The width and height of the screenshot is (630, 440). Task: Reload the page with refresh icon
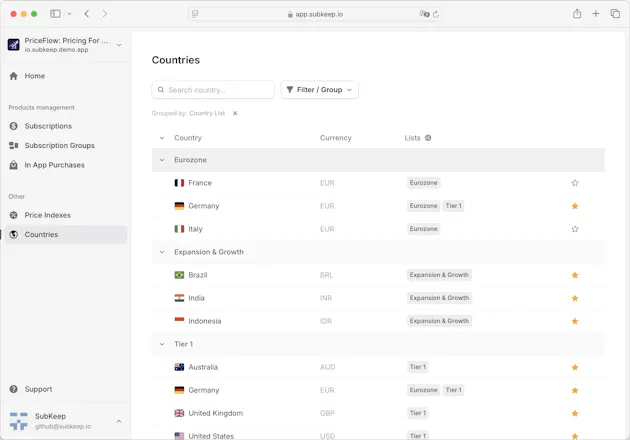click(x=436, y=14)
